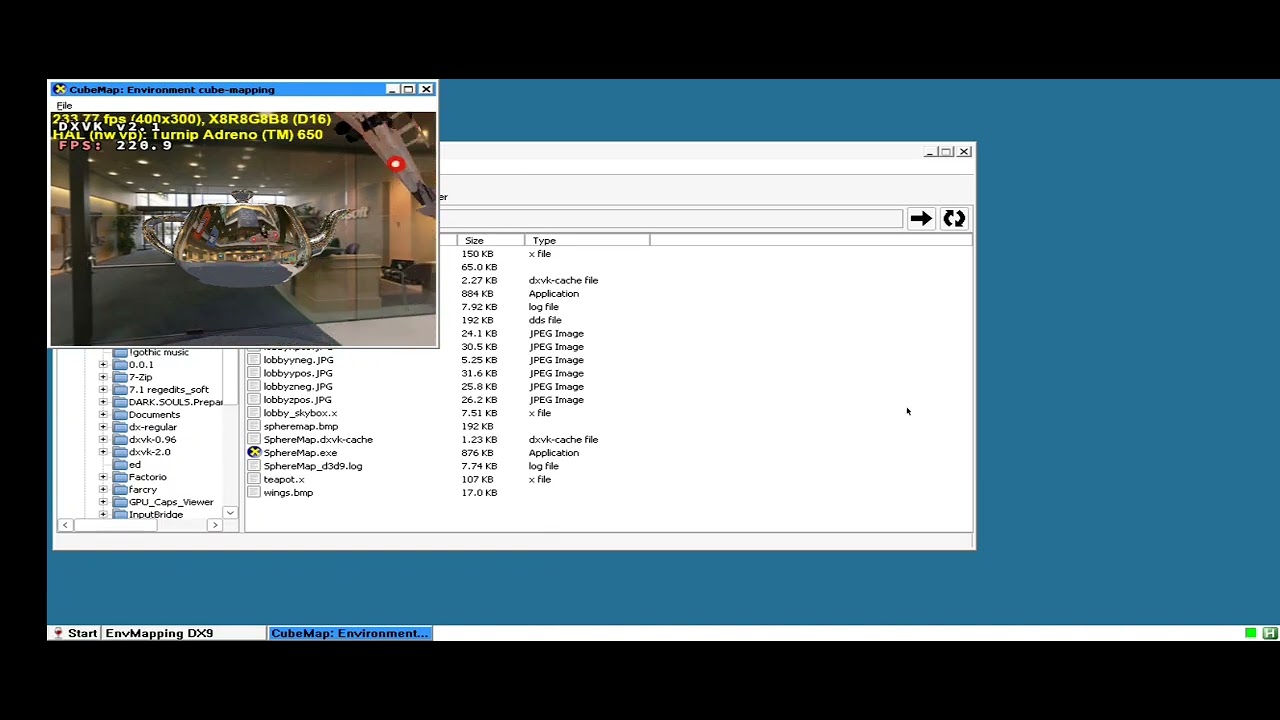Click the Go arrow button in file explorer
Screen dimensions: 1280x720
coord(921,218)
